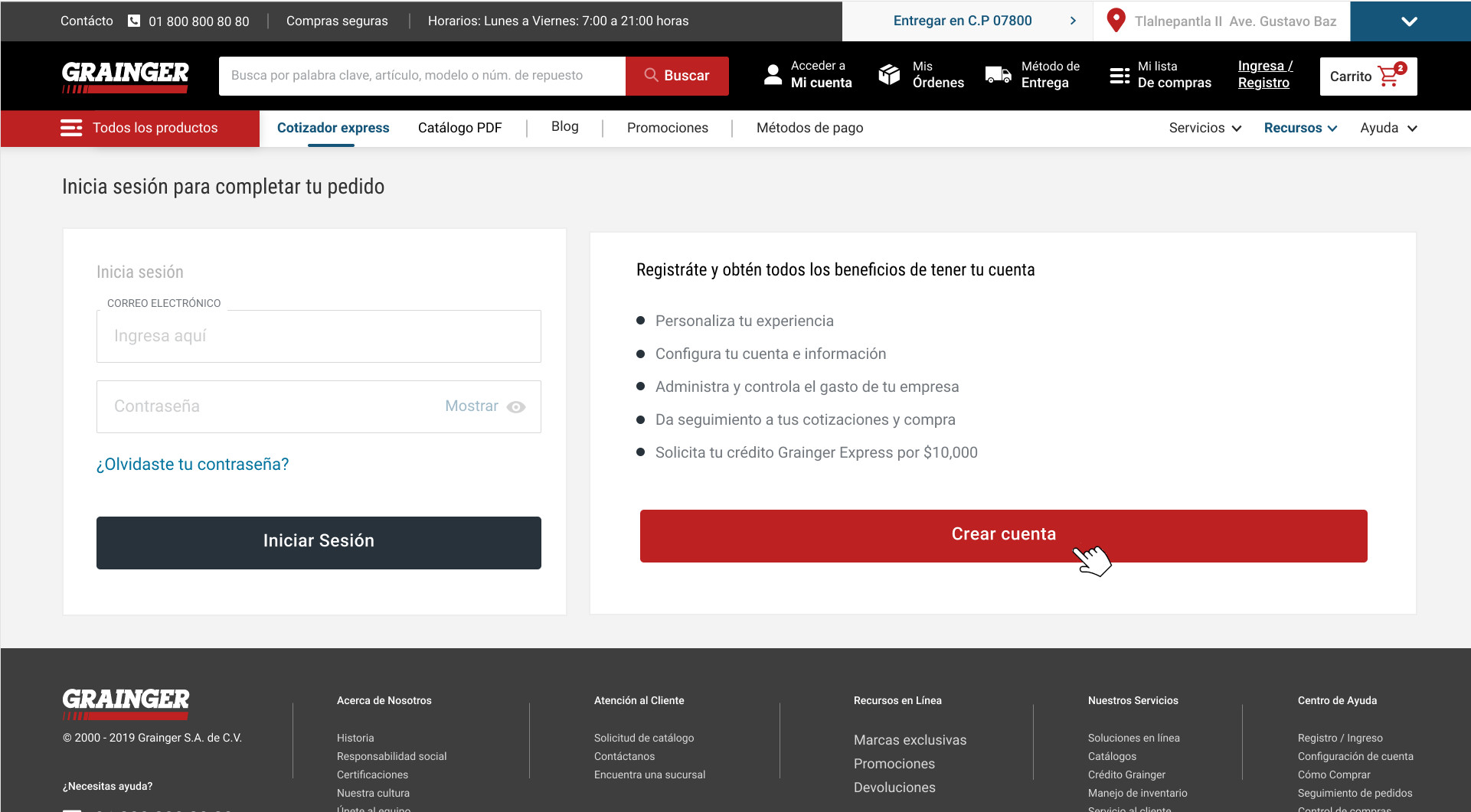Screen dimensions: 1471x812
Task: Open Promociones in the navigation bar
Action: pyautogui.click(x=667, y=128)
